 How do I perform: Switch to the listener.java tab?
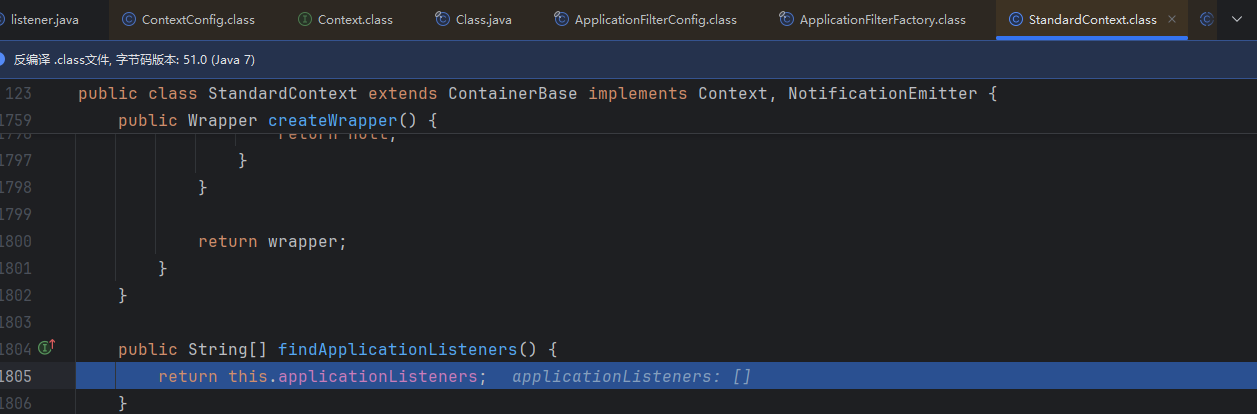coord(44,19)
